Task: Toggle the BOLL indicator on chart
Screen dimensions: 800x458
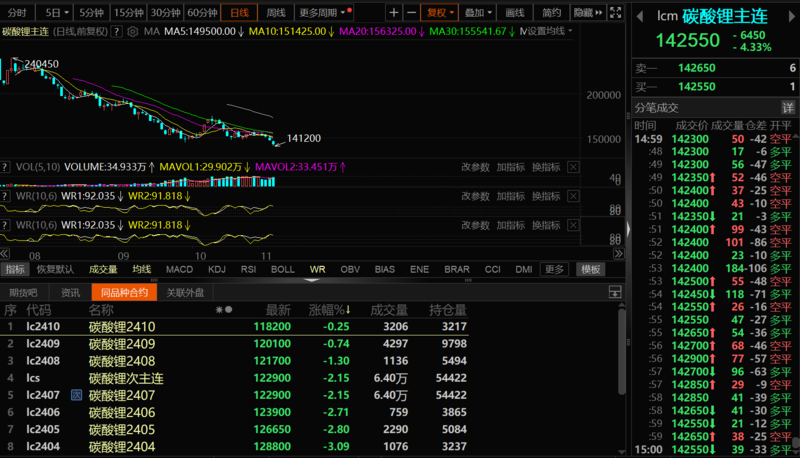Action: click(x=283, y=269)
